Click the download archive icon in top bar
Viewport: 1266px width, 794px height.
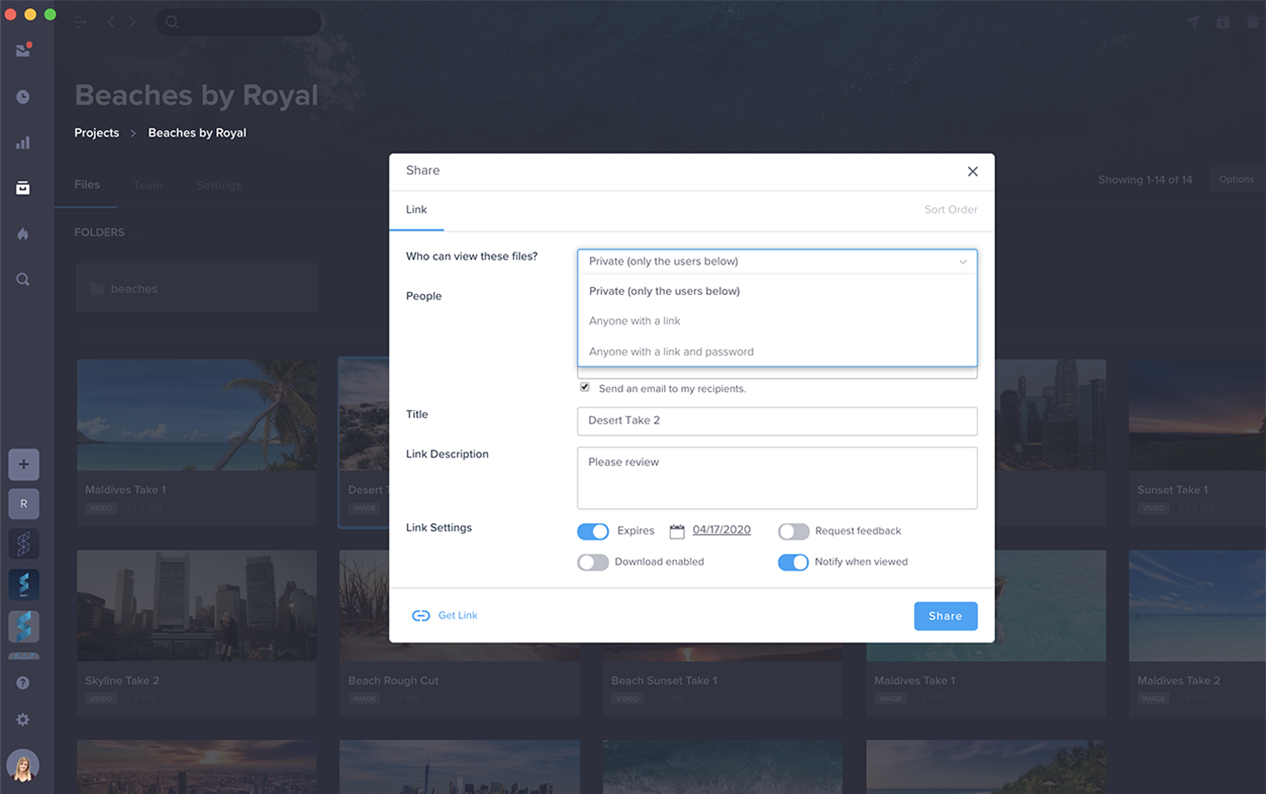pos(1222,22)
